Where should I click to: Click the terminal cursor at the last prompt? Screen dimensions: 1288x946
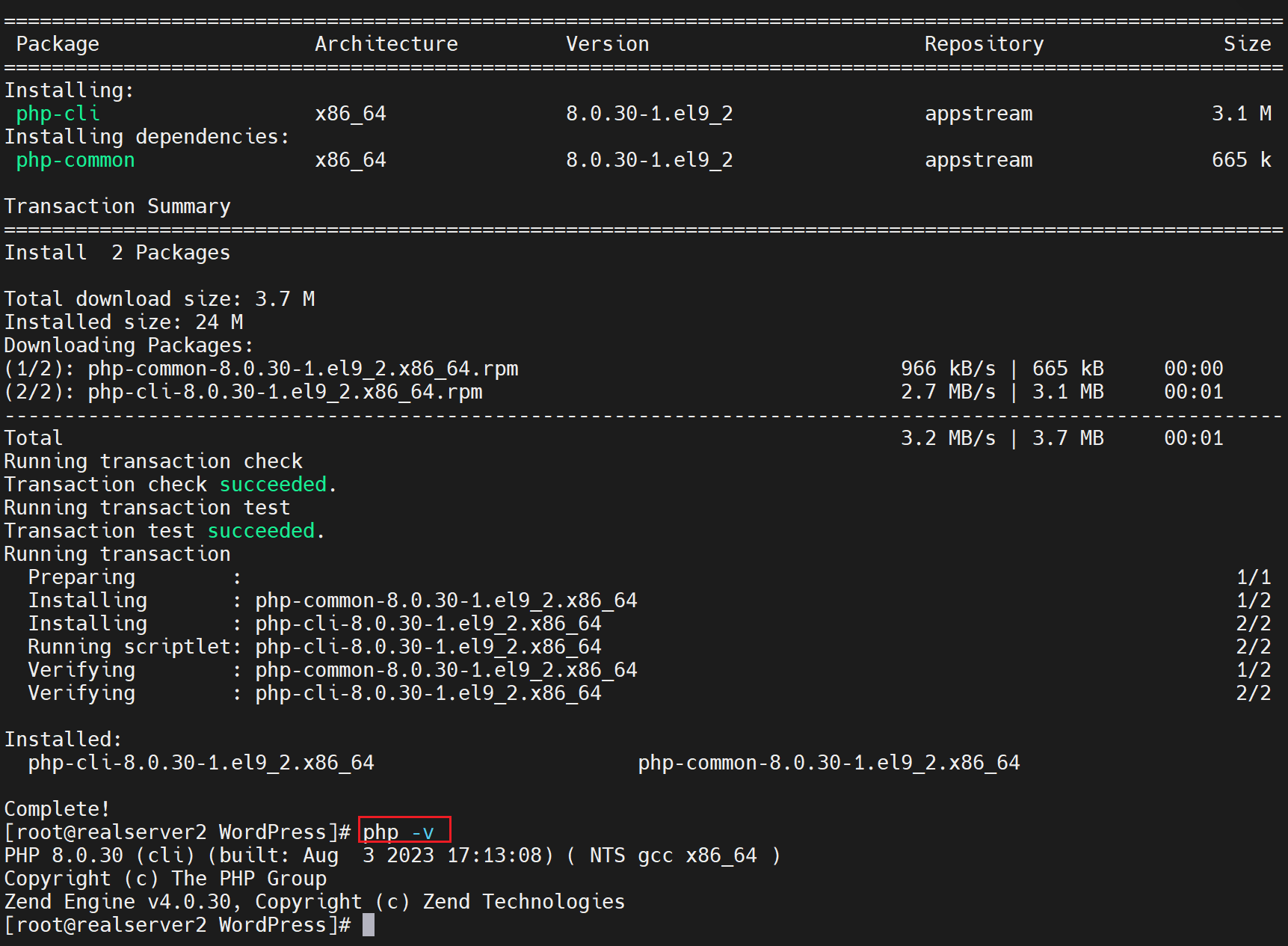tap(369, 925)
